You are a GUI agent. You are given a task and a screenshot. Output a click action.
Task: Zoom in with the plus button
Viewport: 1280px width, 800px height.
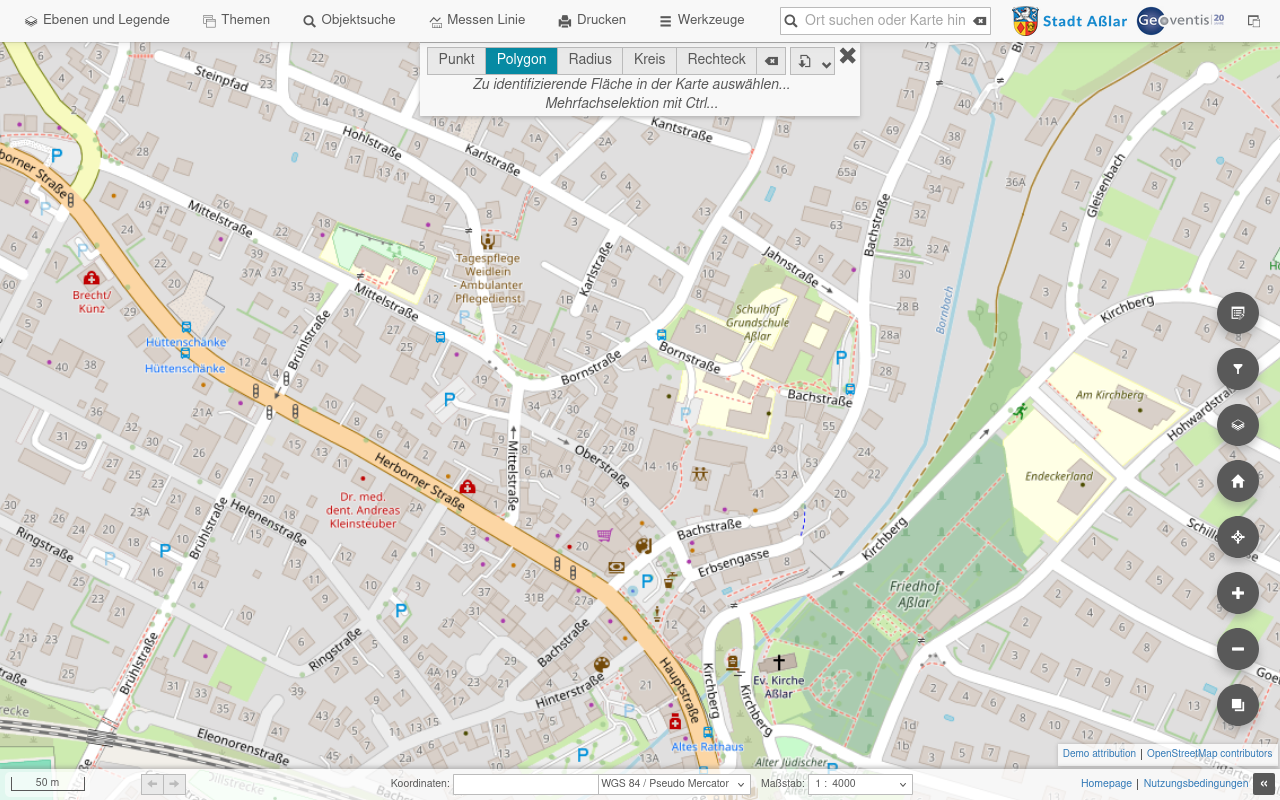tap(1238, 593)
